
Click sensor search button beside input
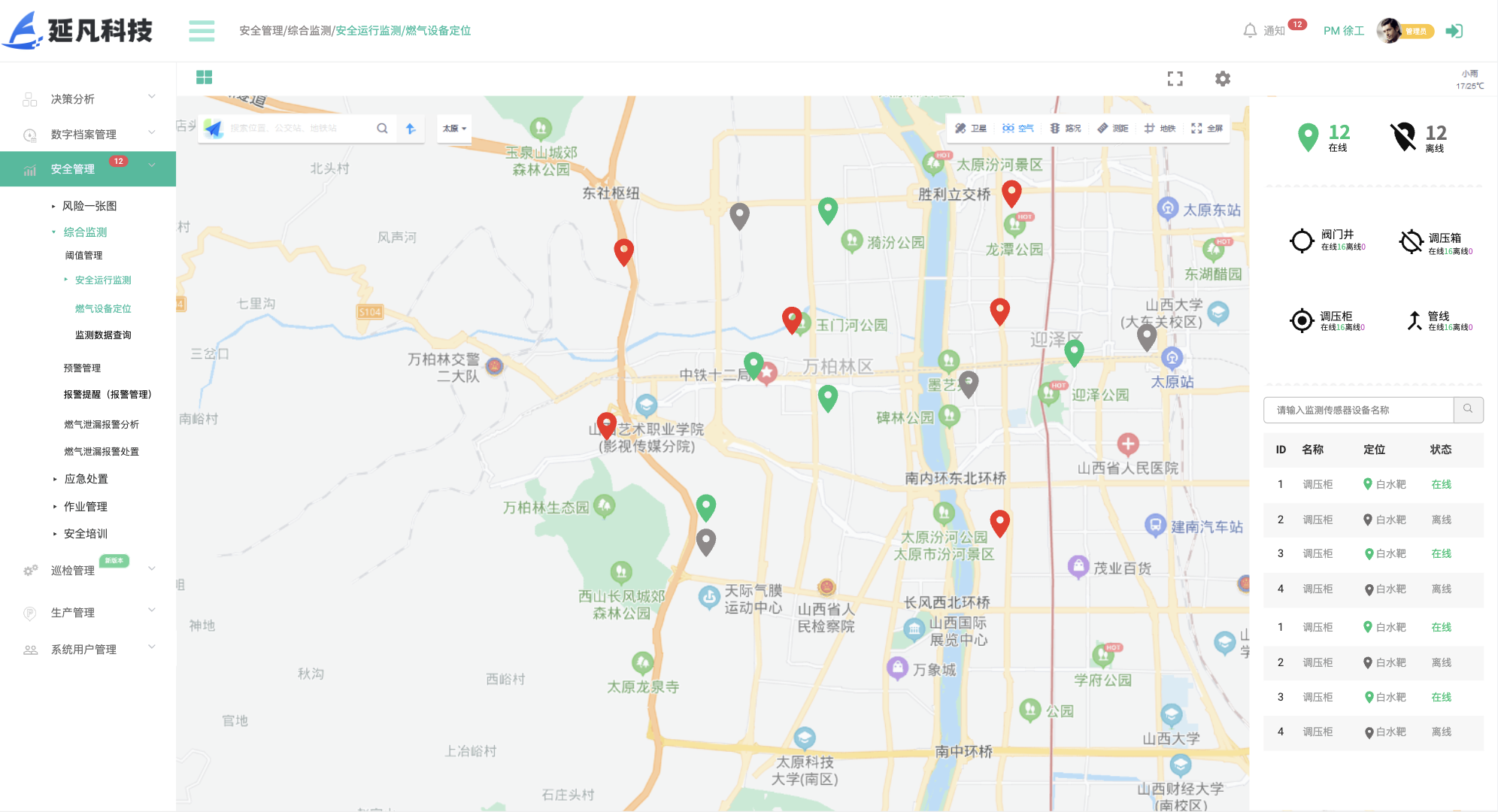1468,410
